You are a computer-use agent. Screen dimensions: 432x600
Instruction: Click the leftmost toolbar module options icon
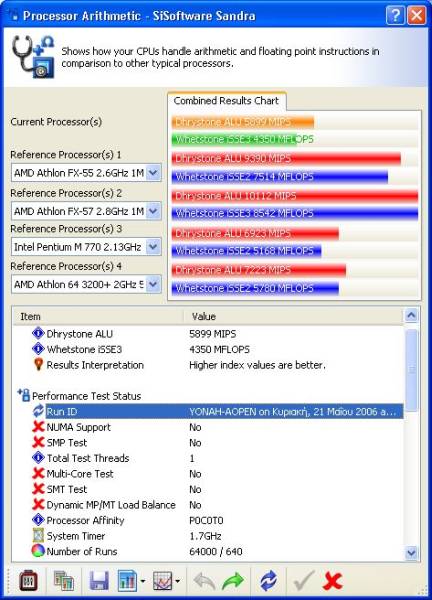click(x=29, y=581)
